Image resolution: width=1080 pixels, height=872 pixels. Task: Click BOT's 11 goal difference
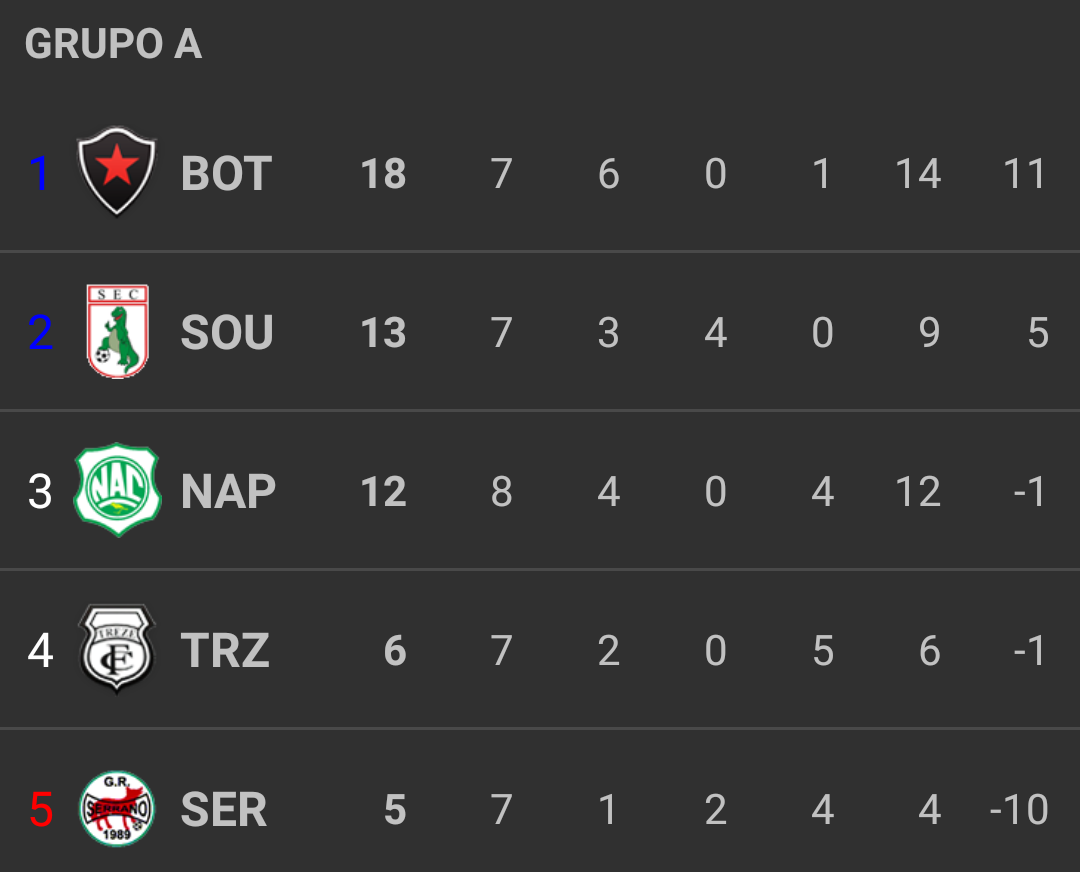point(1024,173)
